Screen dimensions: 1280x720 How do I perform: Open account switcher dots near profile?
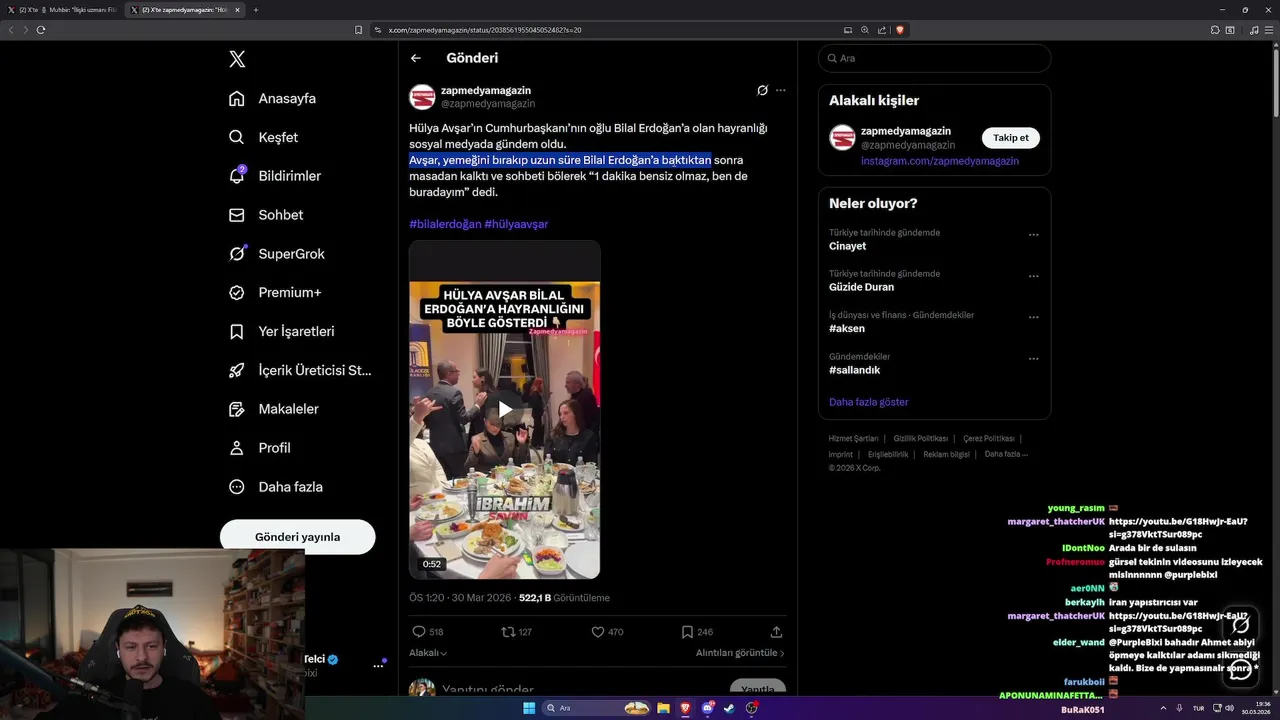pos(379,665)
